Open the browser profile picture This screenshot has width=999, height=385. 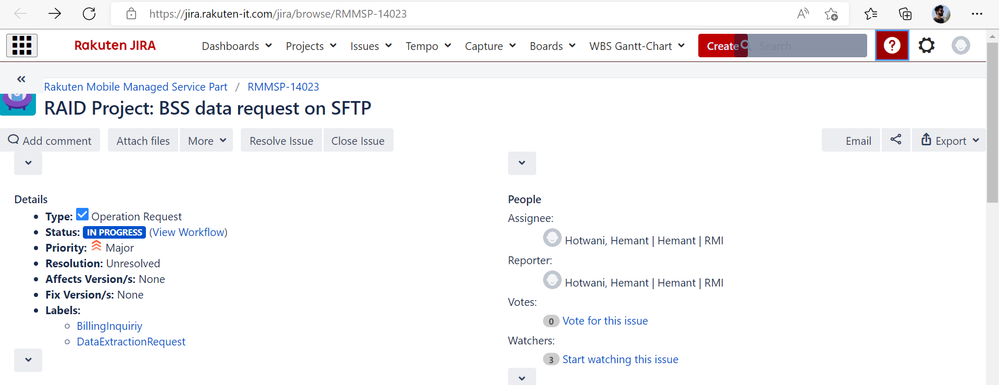click(x=941, y=13)
